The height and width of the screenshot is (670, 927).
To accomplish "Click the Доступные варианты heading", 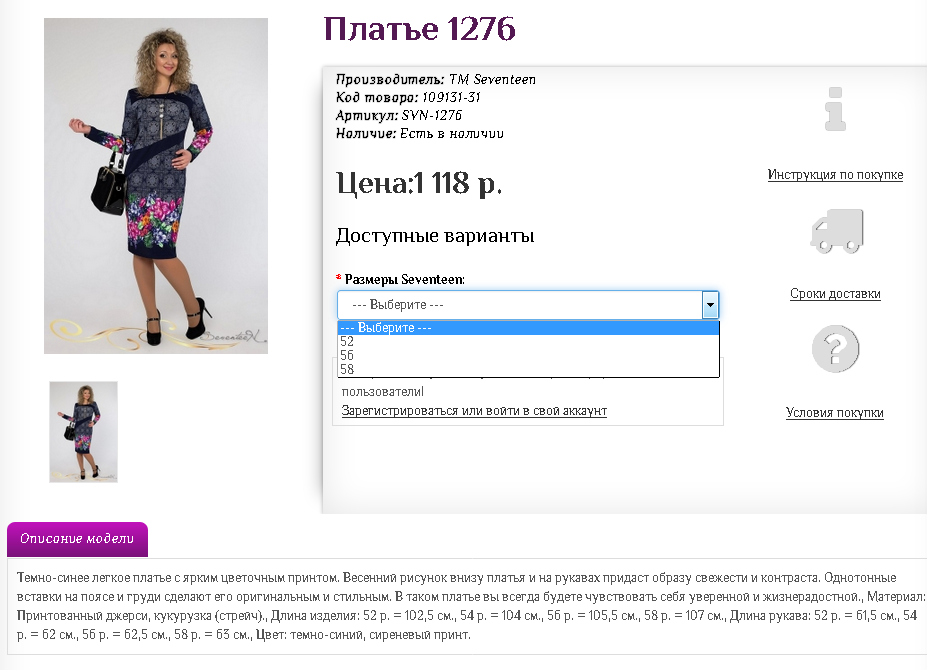I will click(x=435, y=235).
